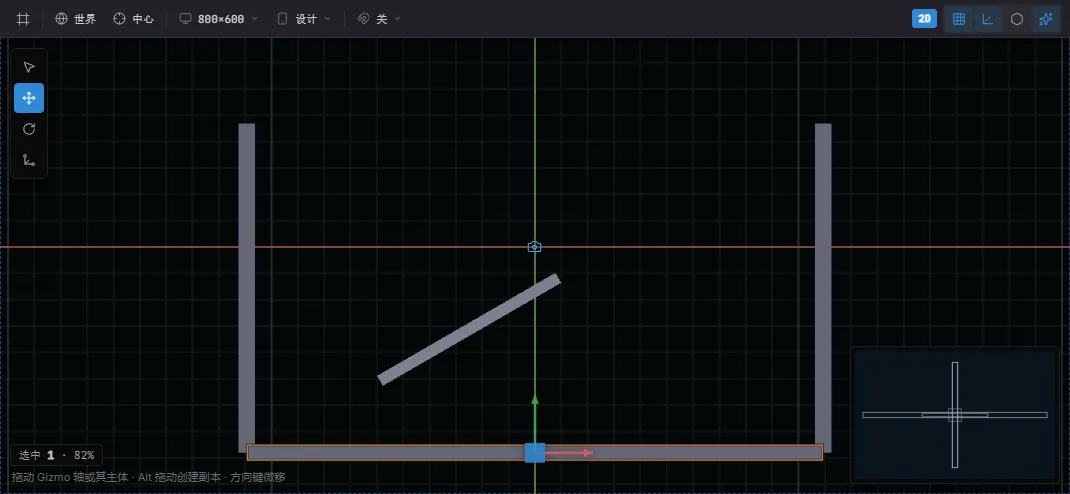Select the Move tool
The image size is (1070, 494).
(29, 98)
